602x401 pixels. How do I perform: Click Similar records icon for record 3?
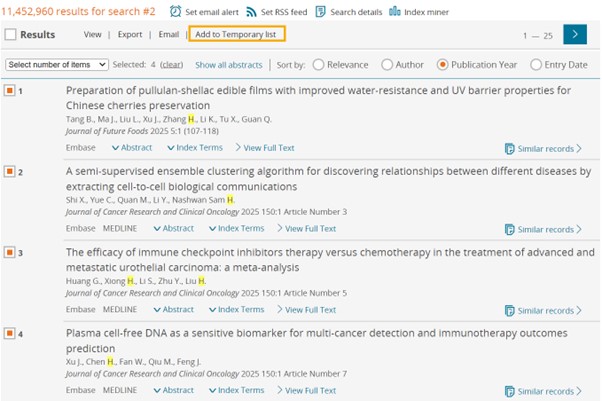tap(510, 311)
